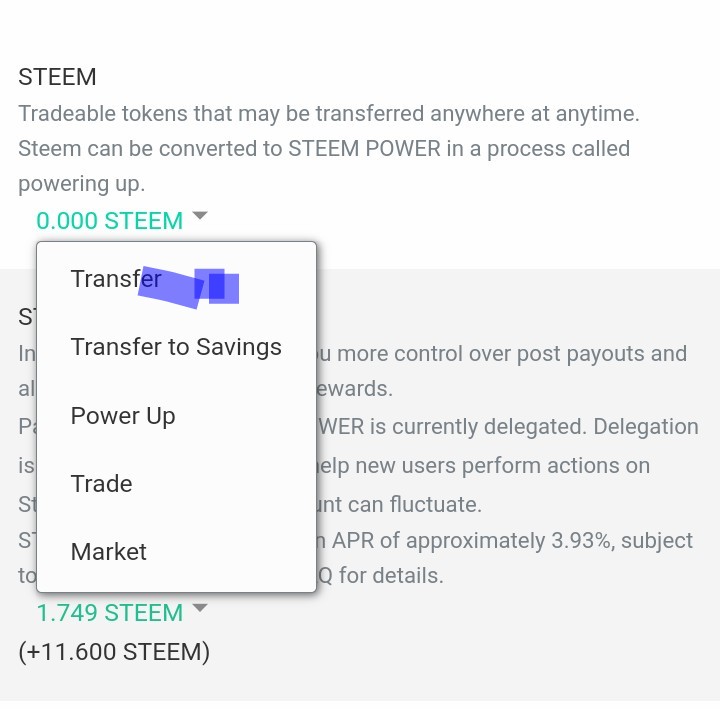720x709 pixels.
Task: Choose Transfer to Savings option
Action: tap(176, 347)
